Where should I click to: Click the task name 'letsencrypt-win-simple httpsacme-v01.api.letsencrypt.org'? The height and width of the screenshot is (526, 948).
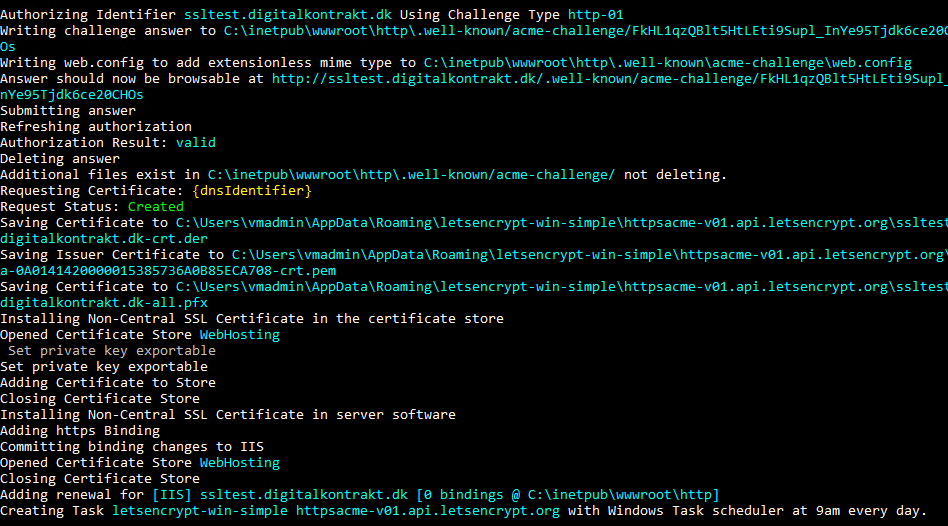[x=336, y=511]
